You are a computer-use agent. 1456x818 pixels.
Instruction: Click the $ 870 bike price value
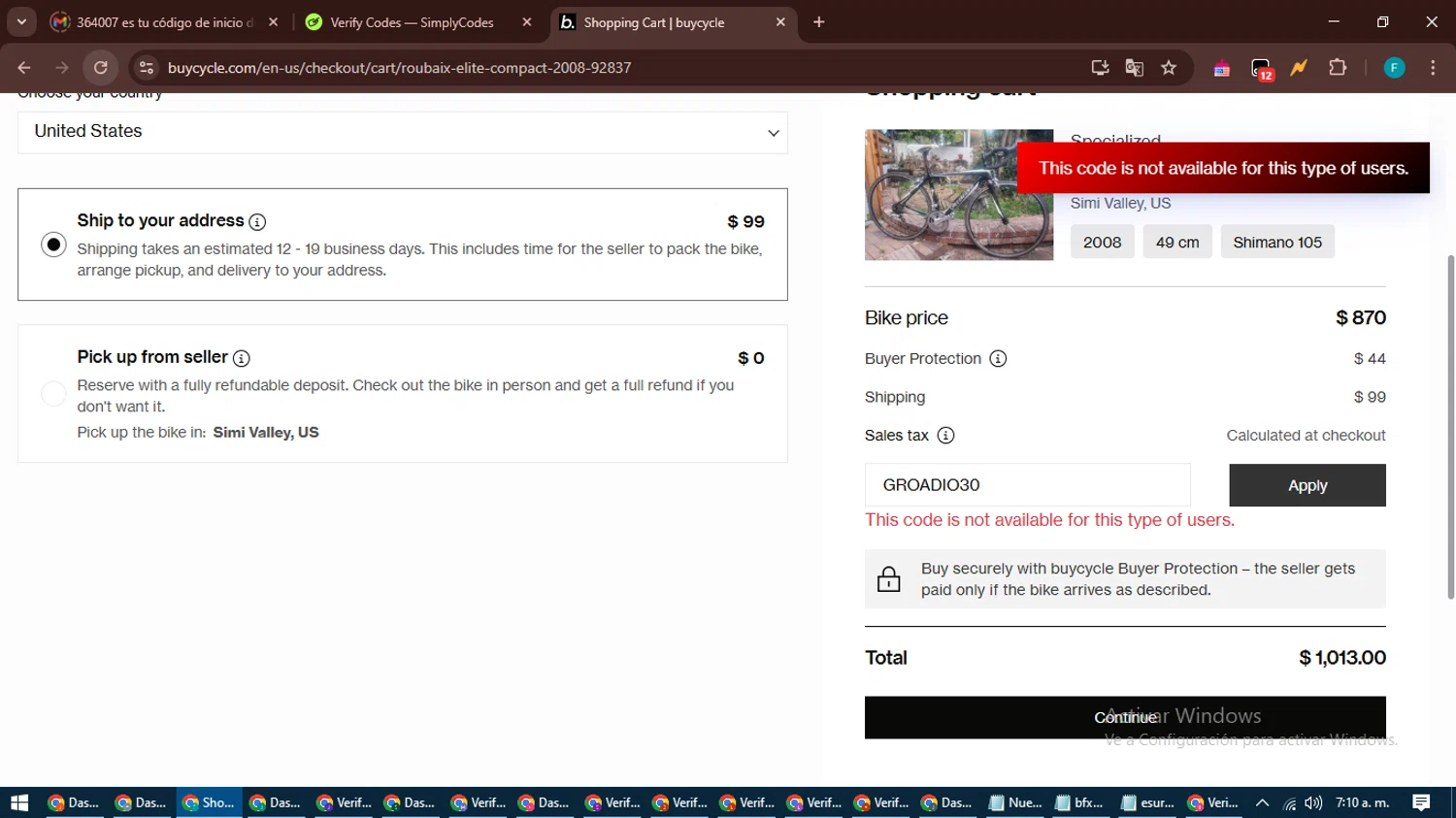1361,317
